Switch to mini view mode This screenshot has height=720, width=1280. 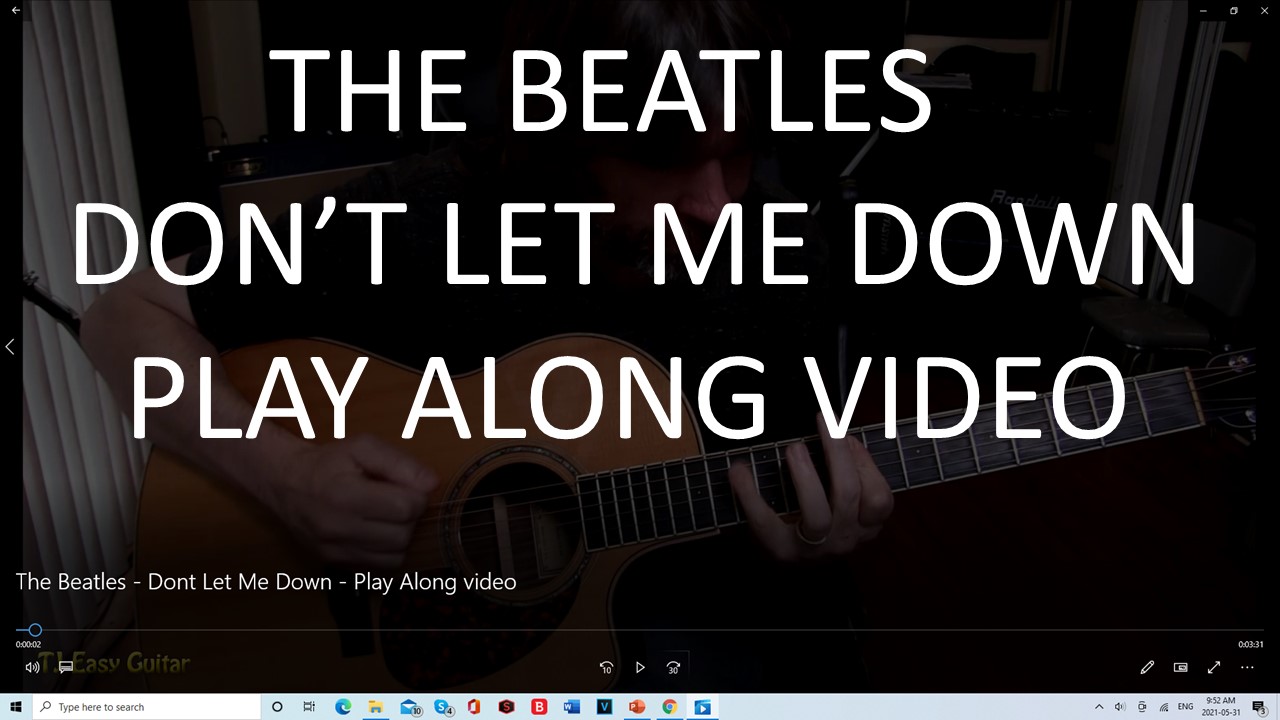coord(1180,667)
